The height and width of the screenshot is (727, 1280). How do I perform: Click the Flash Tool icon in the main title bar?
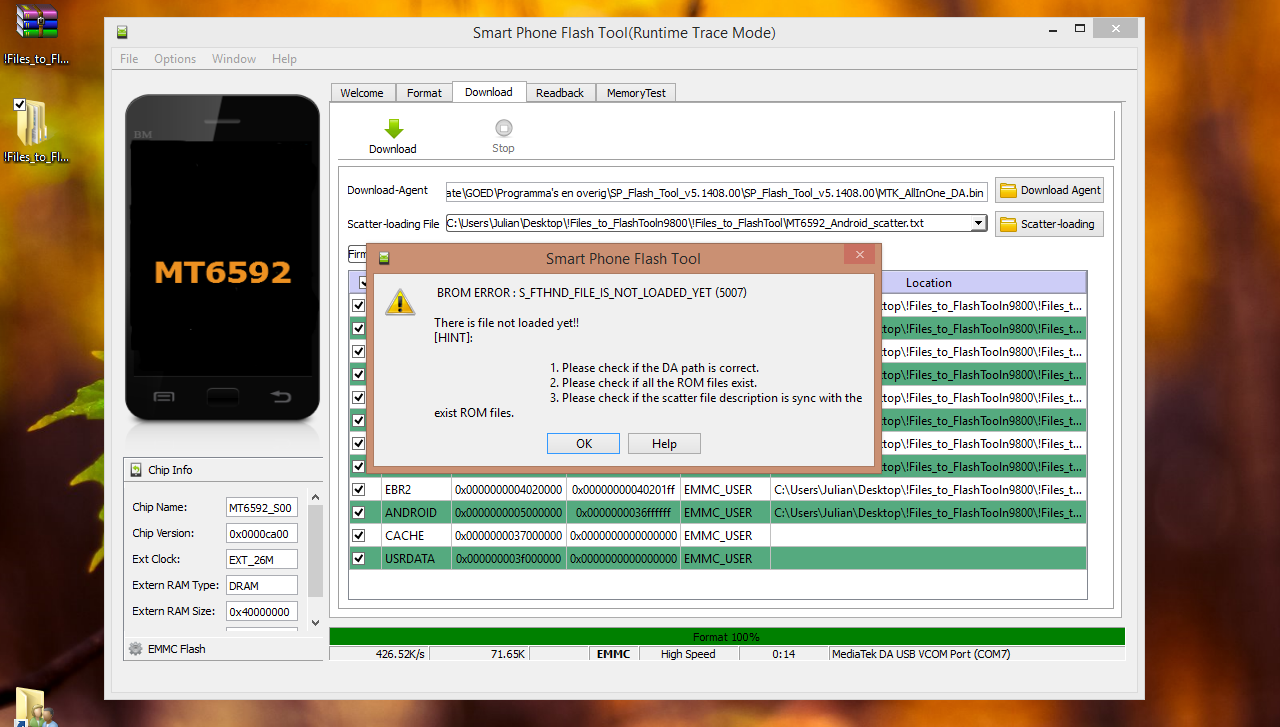coord(122,33)
